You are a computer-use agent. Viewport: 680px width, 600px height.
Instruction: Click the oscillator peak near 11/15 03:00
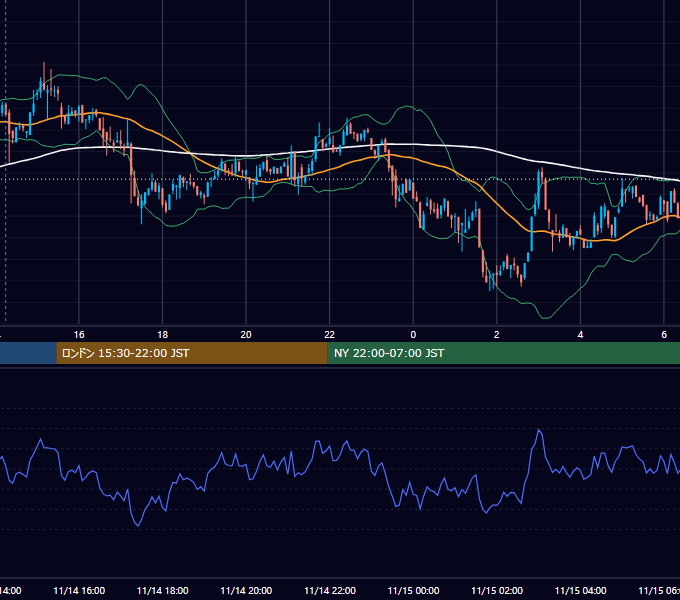[539, 430]
